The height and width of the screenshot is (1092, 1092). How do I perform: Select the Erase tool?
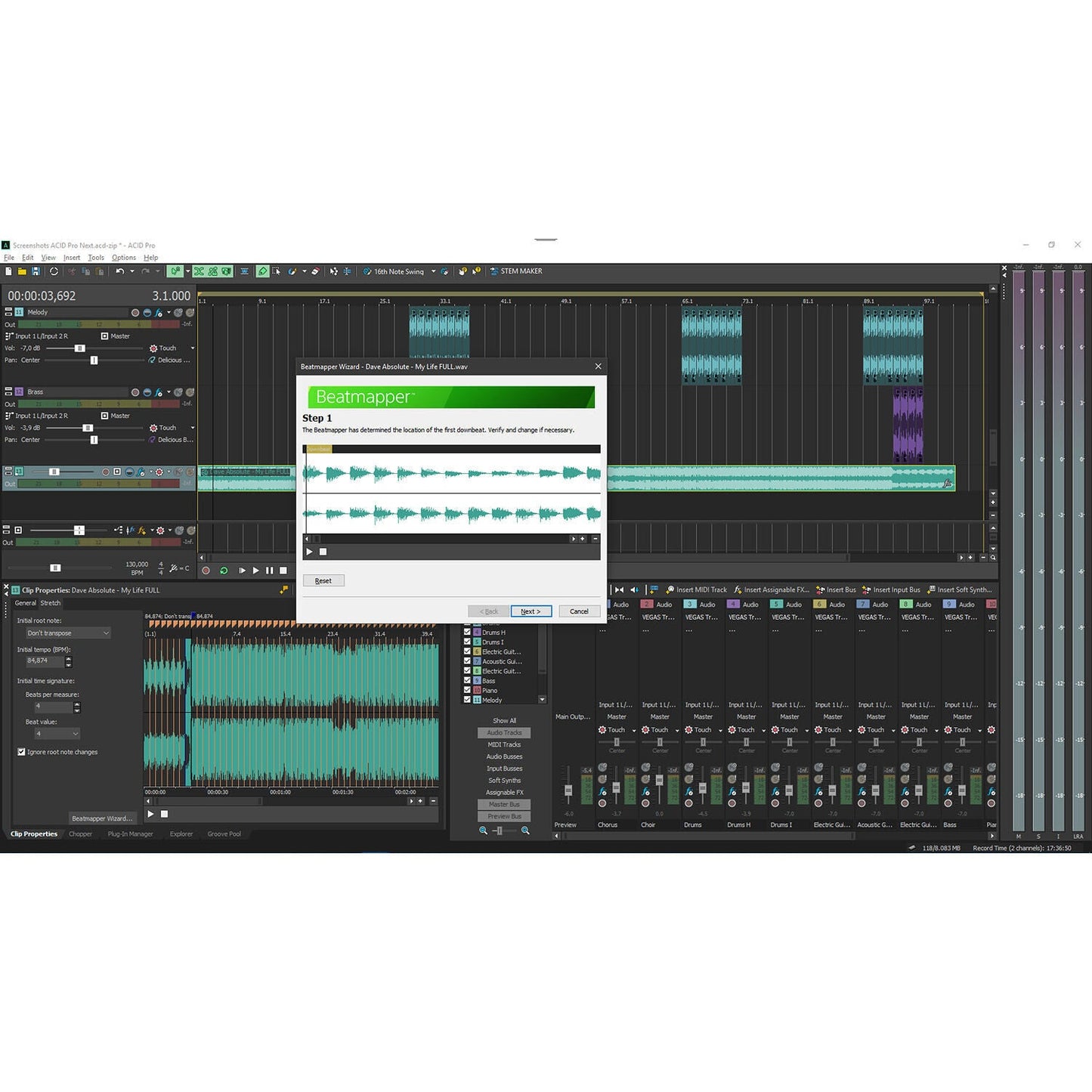tap(317, 271)
